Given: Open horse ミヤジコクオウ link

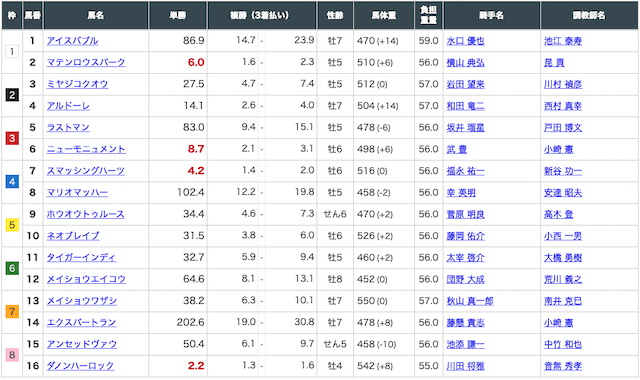Looking at the screenshot, I should (x=77, y=84).
